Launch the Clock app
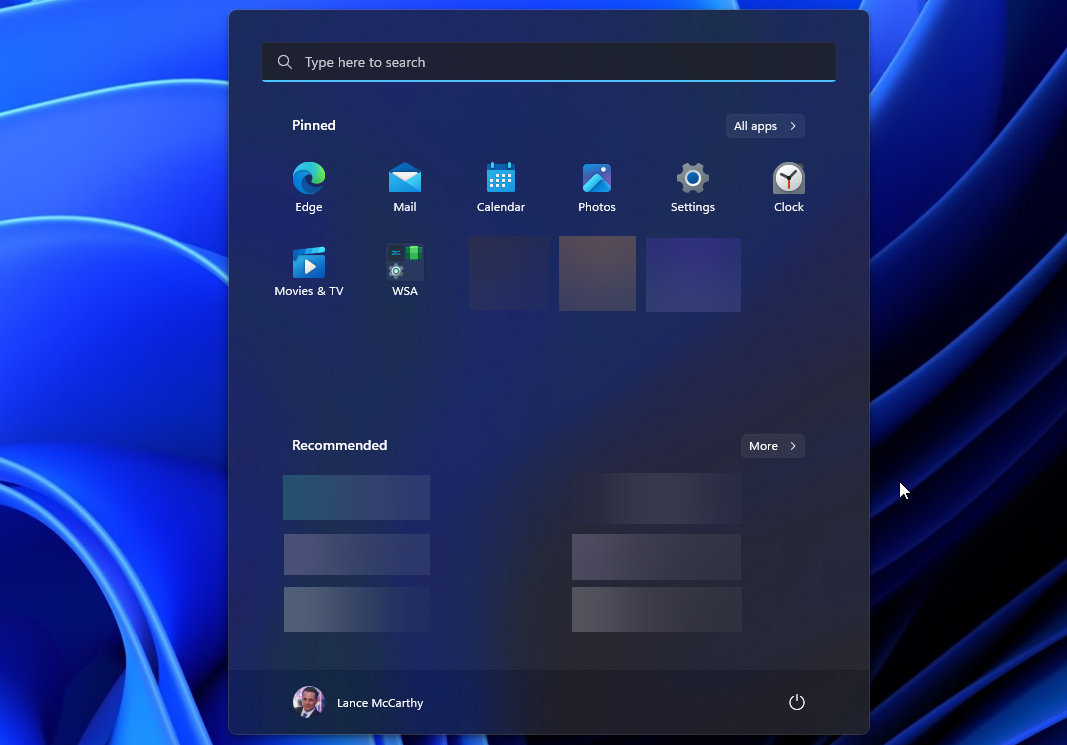 (788, 186)
